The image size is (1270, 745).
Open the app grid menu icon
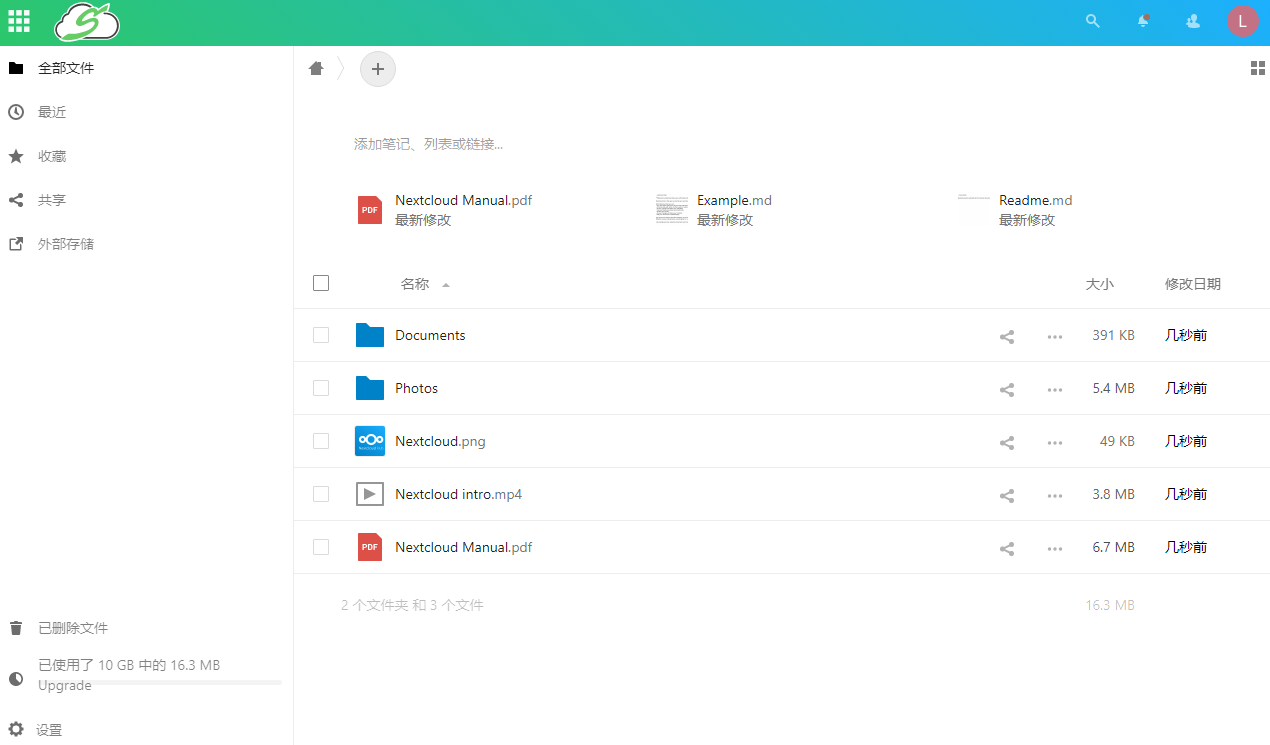(19, 21)
